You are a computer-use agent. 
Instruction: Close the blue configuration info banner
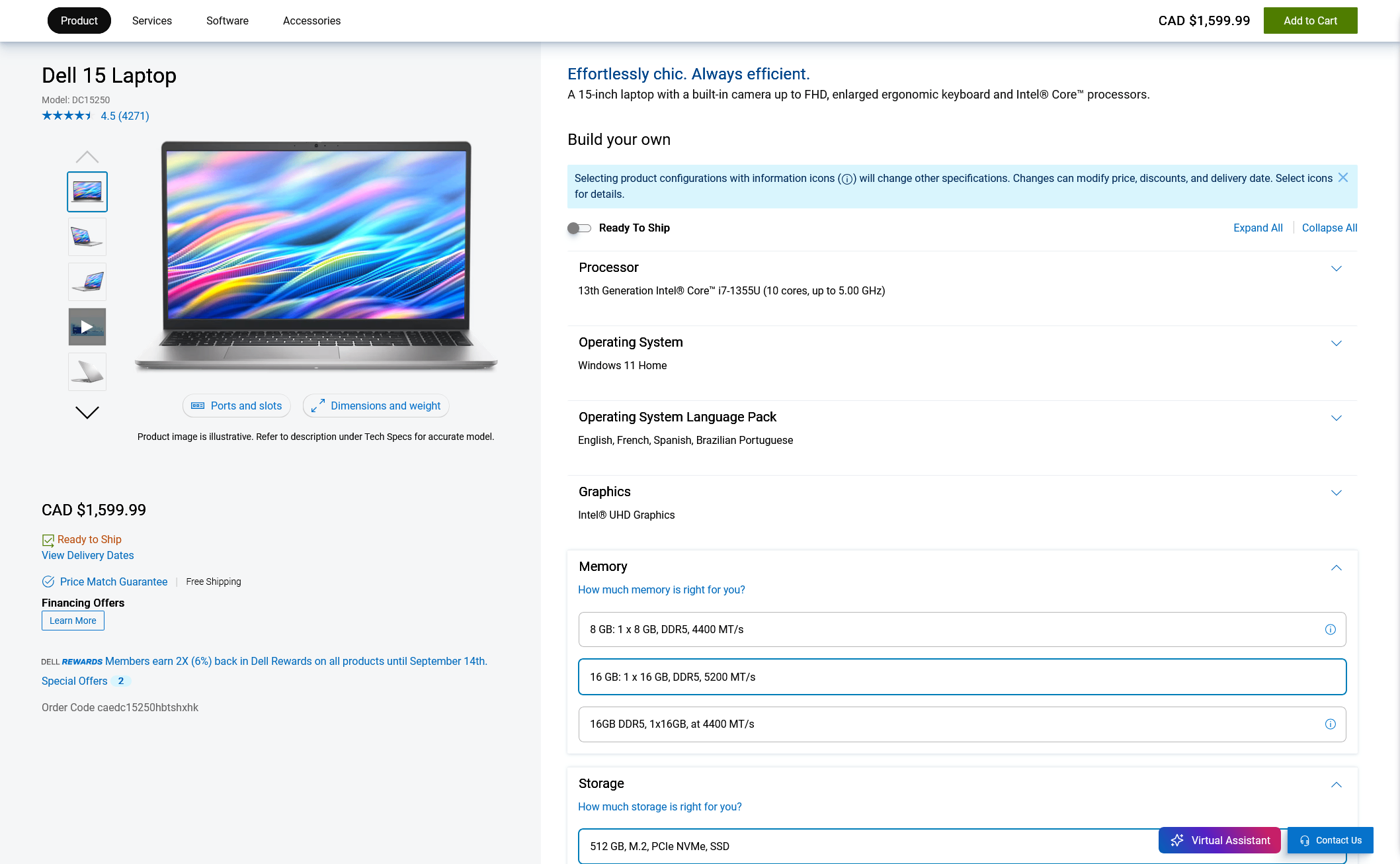pyautogui.click(x=1342, y=177)
